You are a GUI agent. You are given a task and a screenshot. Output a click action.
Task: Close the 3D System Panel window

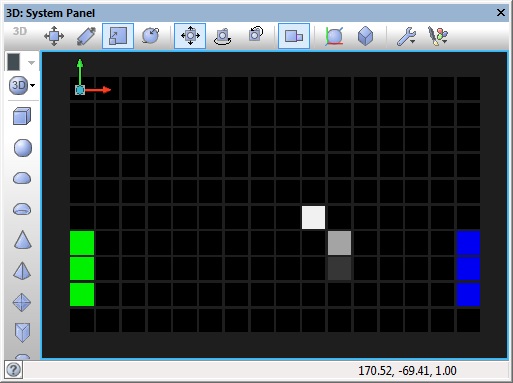pos(501,13)
